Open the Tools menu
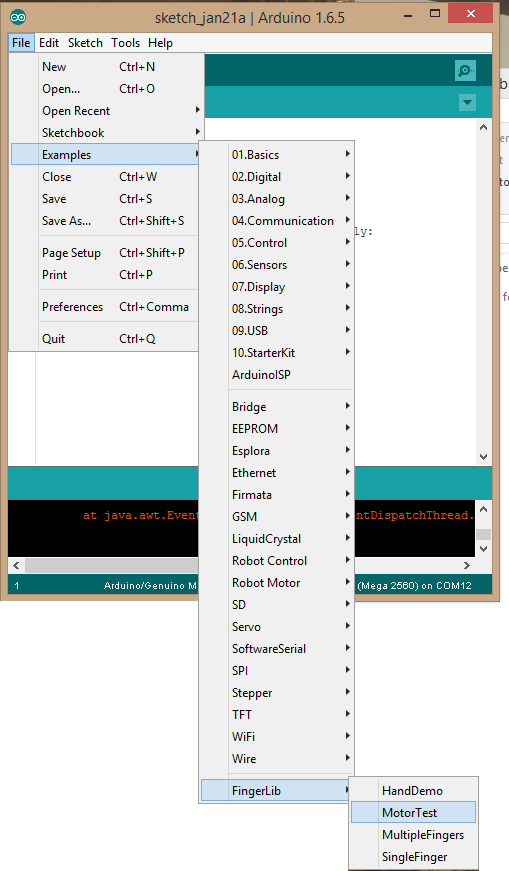The height and width of the screenshot is (871, 509). click(x=126, y=43)
